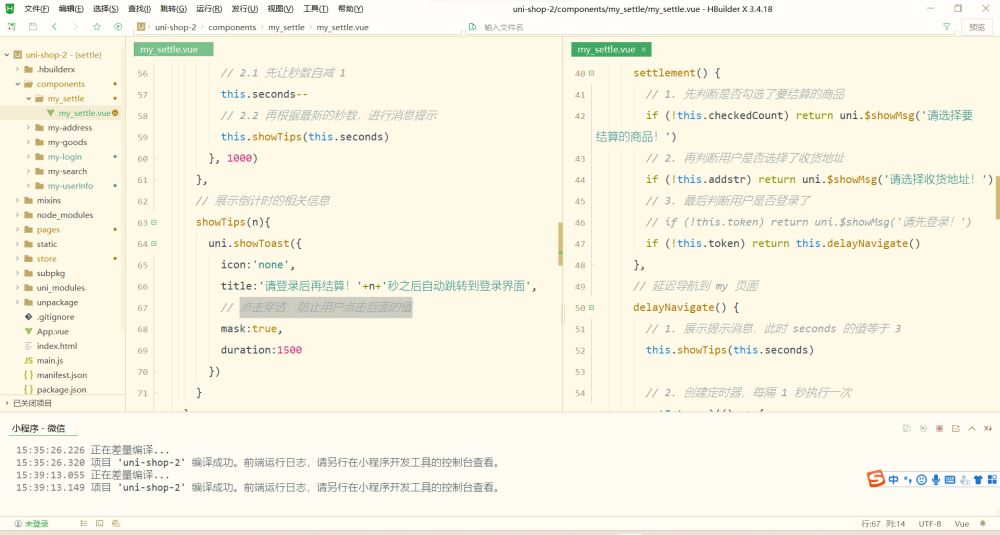Click the new file toolbar icon

click(x=11, y=27)
